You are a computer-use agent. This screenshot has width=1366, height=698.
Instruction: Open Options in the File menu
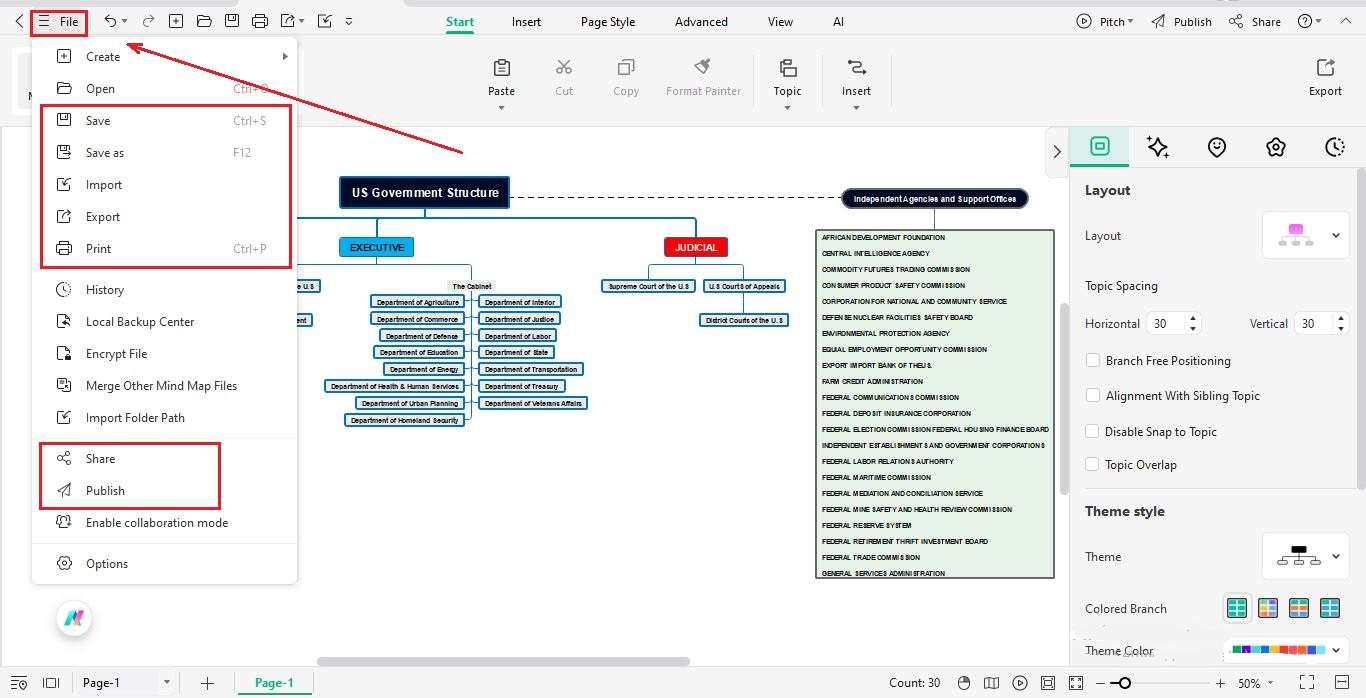click(x=166, y=563)
